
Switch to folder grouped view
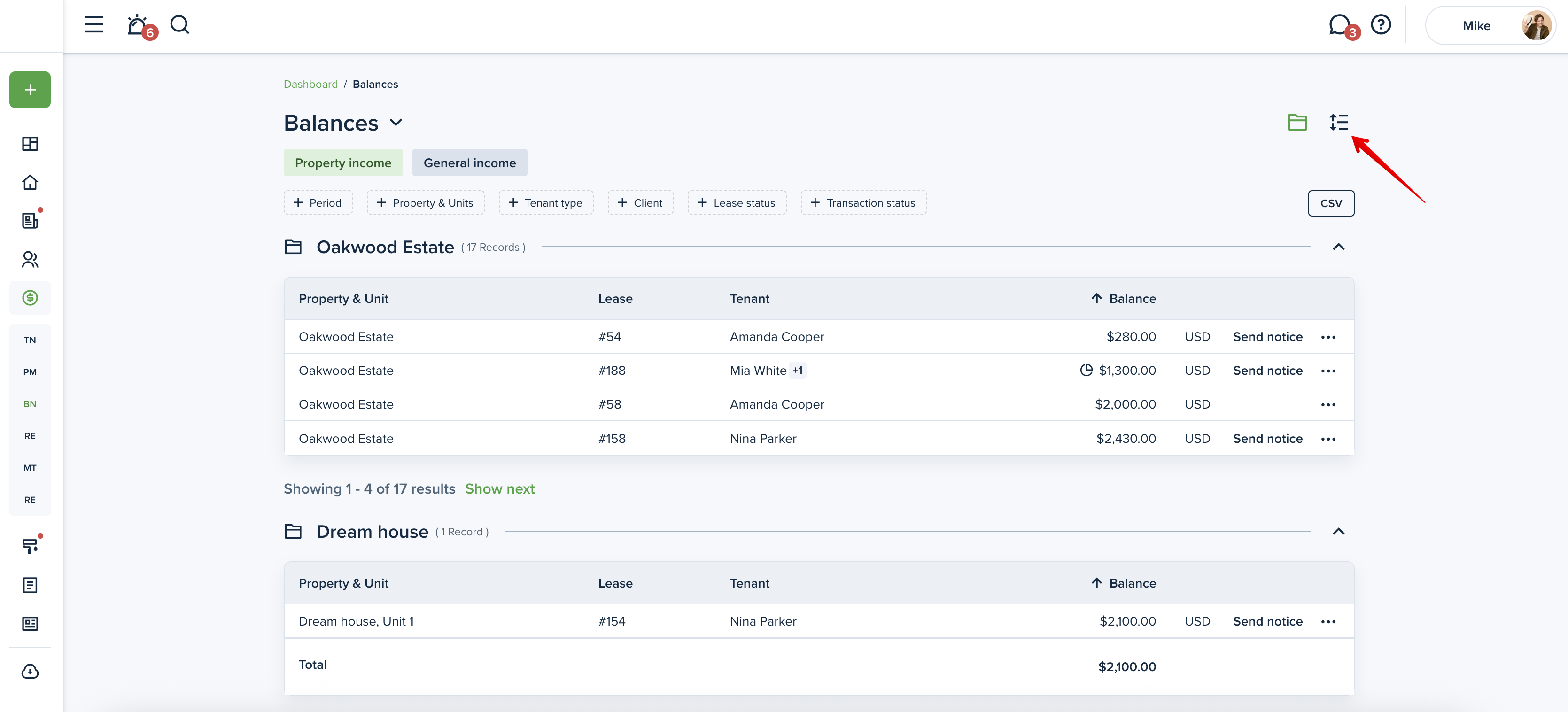point(1297,122)
